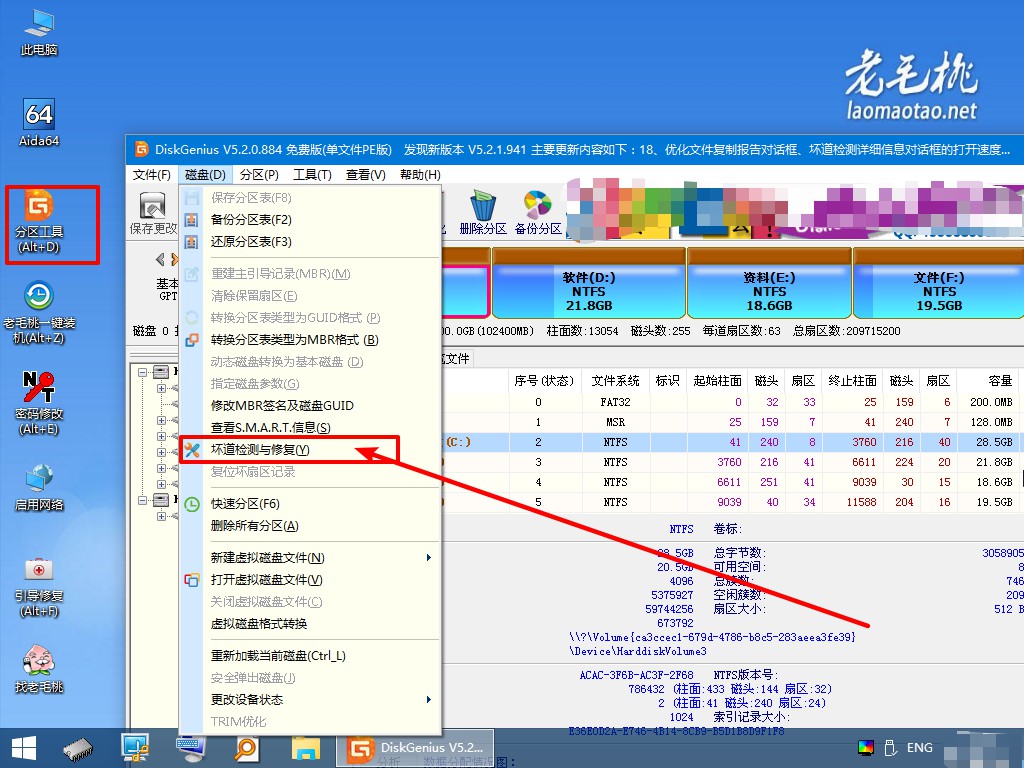This screenshot has width=1024, height=768.
Task: Launch 老毛桃一键装机 desktop icon
Action: (x=39, y=312)
